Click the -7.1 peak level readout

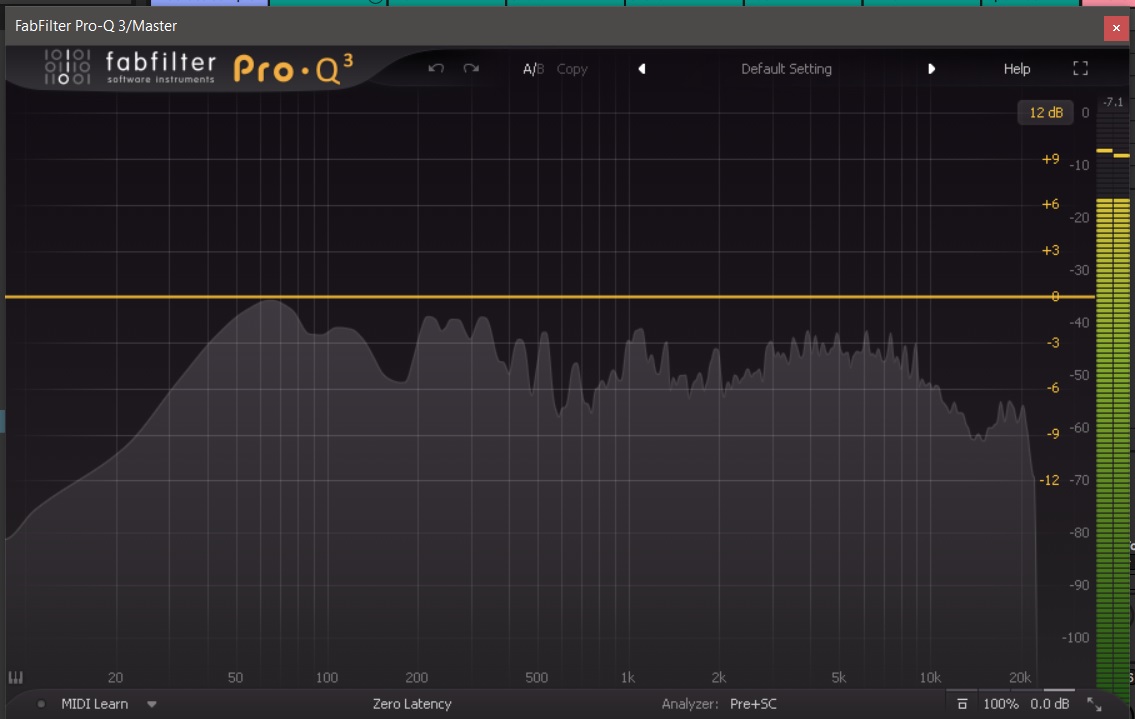[1113, 102]
